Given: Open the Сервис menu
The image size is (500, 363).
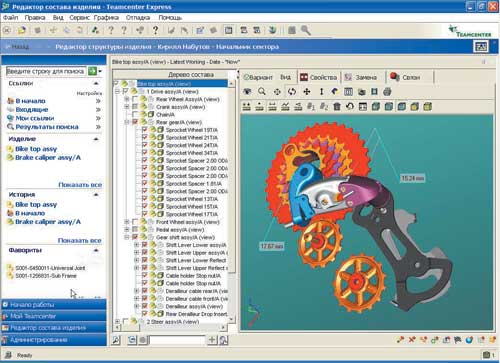Looking at the screenshot, I should pyautogui.click(x=79, y=17).
